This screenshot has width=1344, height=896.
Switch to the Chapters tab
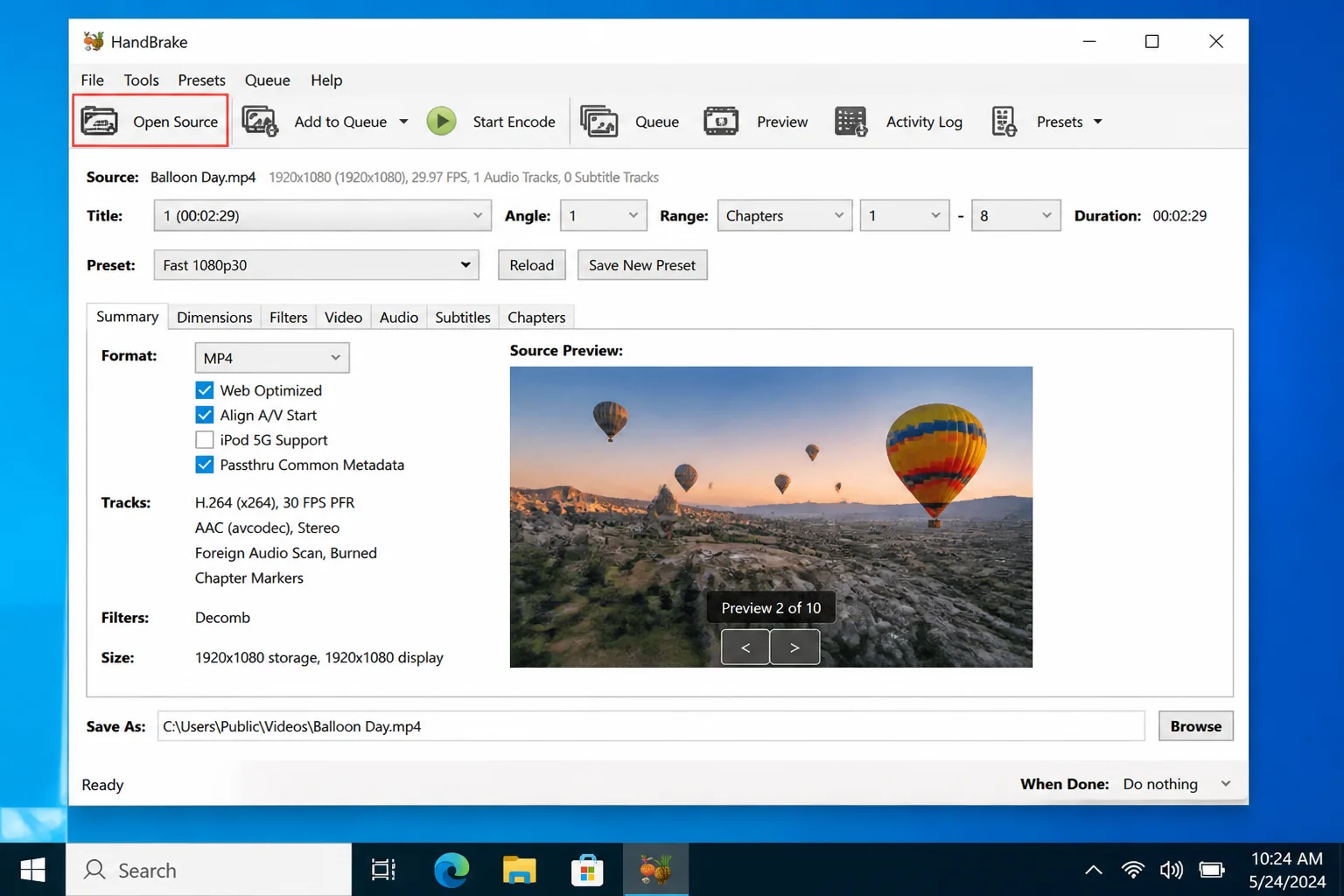click(x=536, y=317)
